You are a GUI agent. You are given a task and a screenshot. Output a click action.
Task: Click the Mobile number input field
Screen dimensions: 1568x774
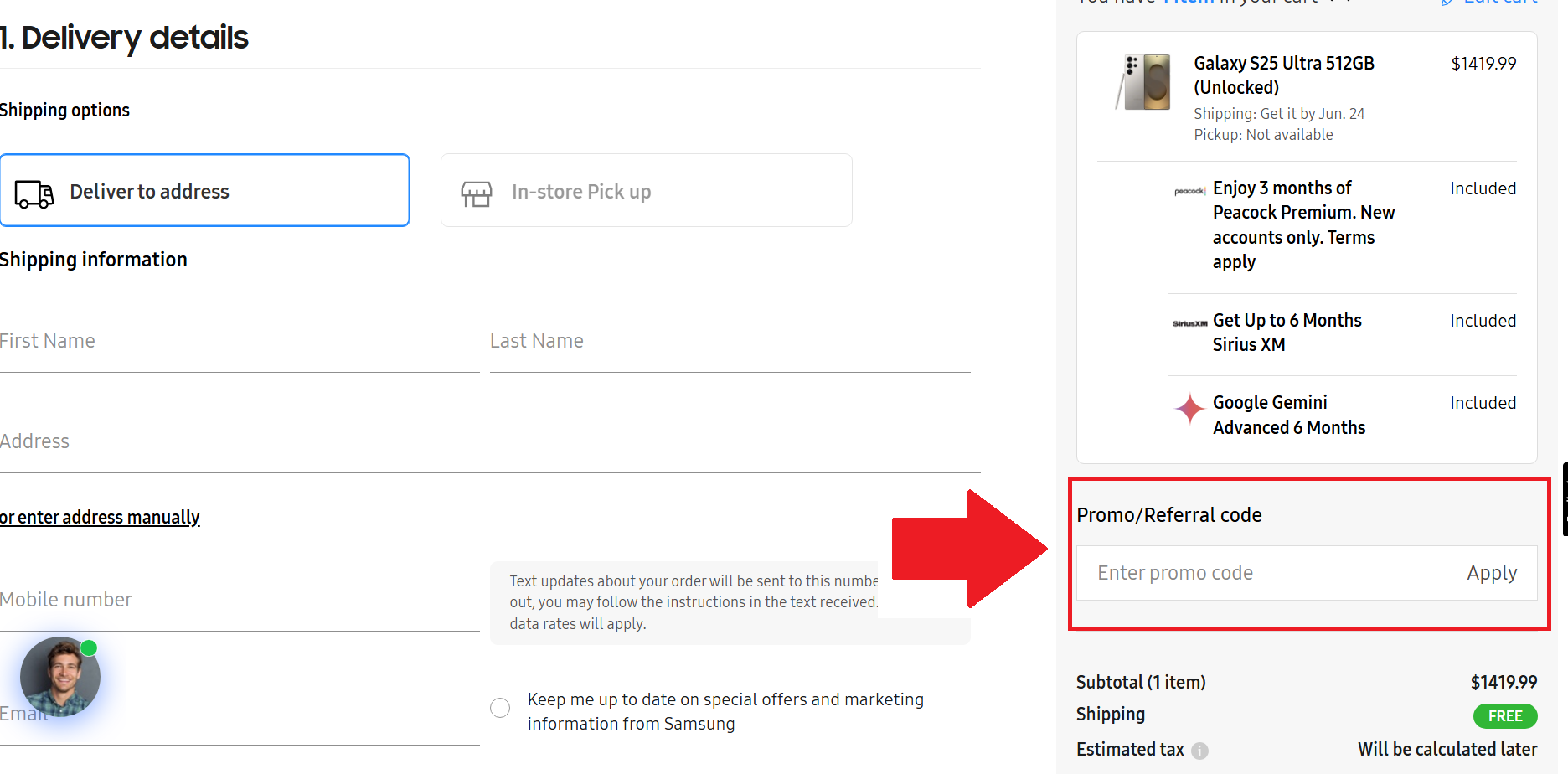[239, 601]
